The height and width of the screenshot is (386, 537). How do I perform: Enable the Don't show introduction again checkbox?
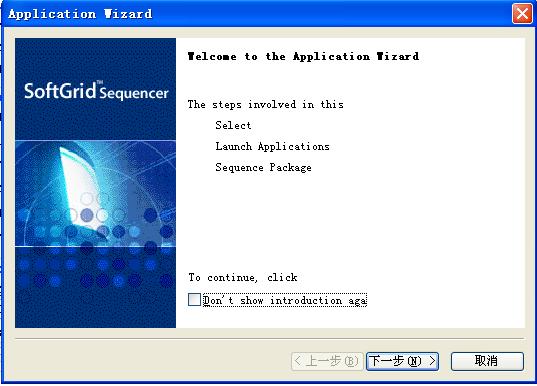tap(194, 300)
